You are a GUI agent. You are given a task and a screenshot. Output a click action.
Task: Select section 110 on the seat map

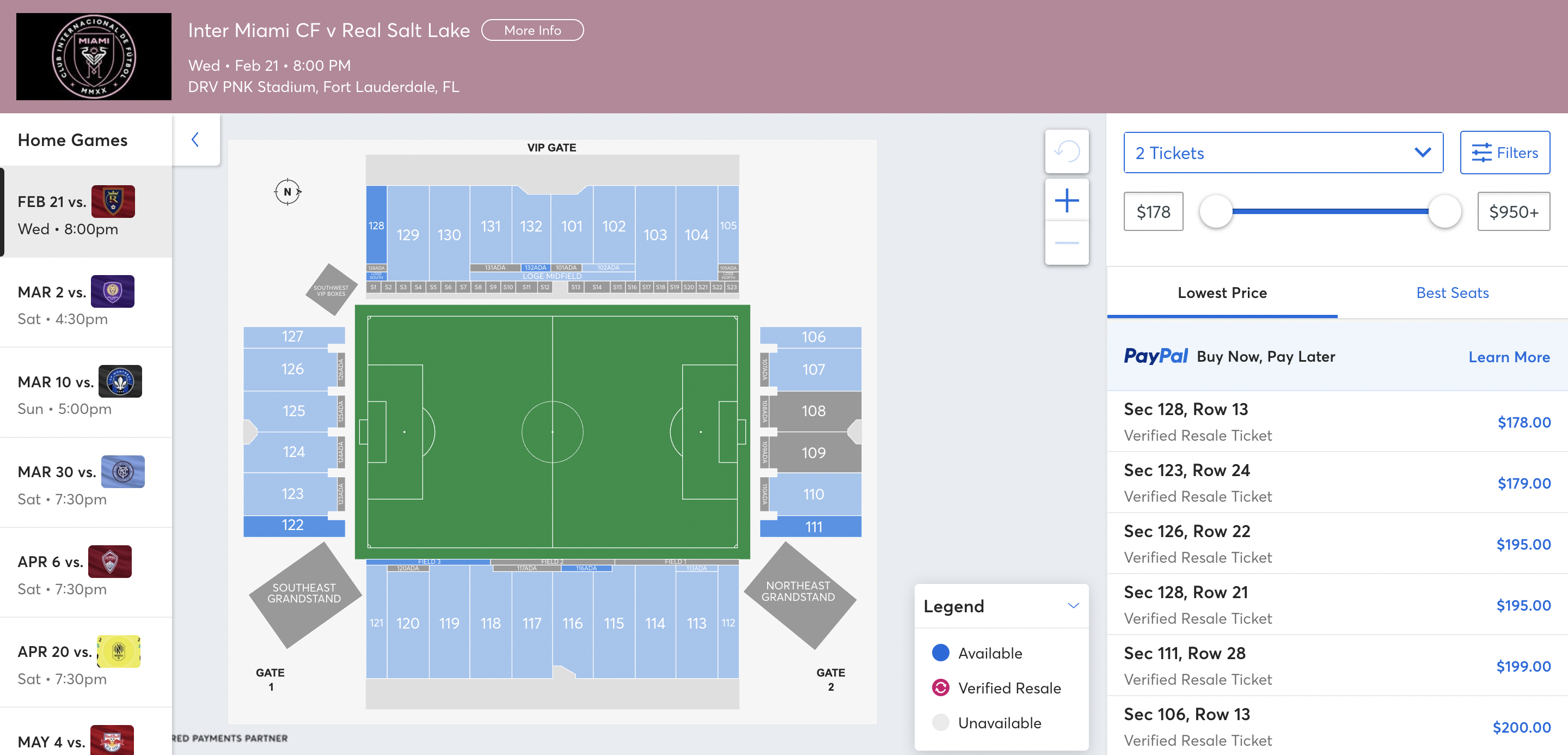click(x=815, y=494)
